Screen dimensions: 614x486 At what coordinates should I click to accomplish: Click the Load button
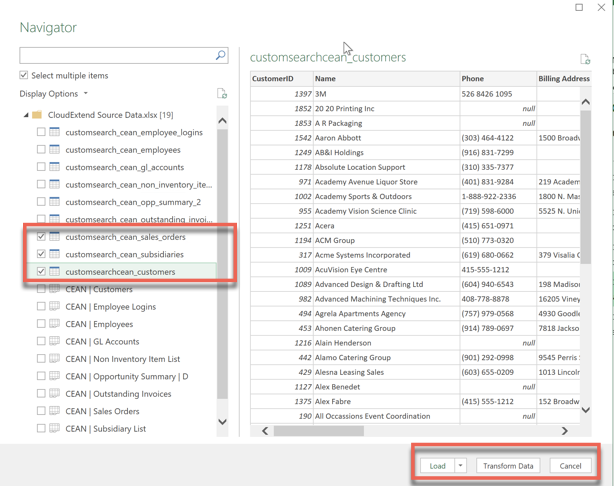[x=437, y=466]
